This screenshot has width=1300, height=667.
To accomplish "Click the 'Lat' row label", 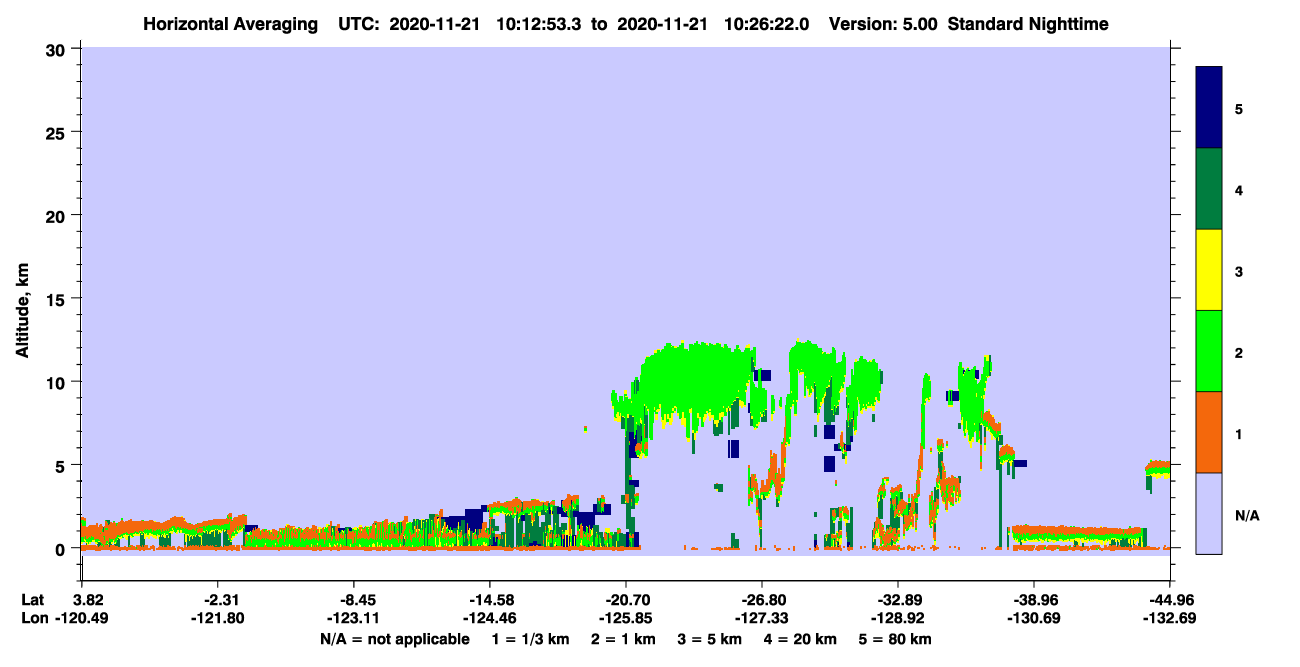I will tap(33, 601).
